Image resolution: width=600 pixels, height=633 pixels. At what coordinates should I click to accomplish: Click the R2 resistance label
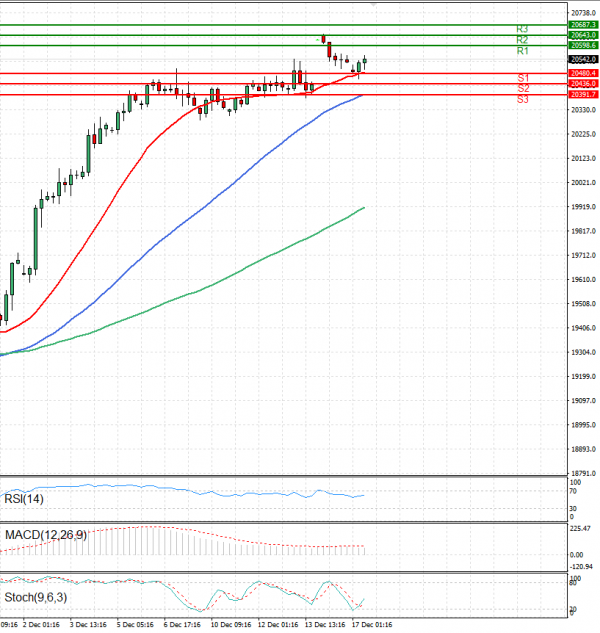point(522,40)
